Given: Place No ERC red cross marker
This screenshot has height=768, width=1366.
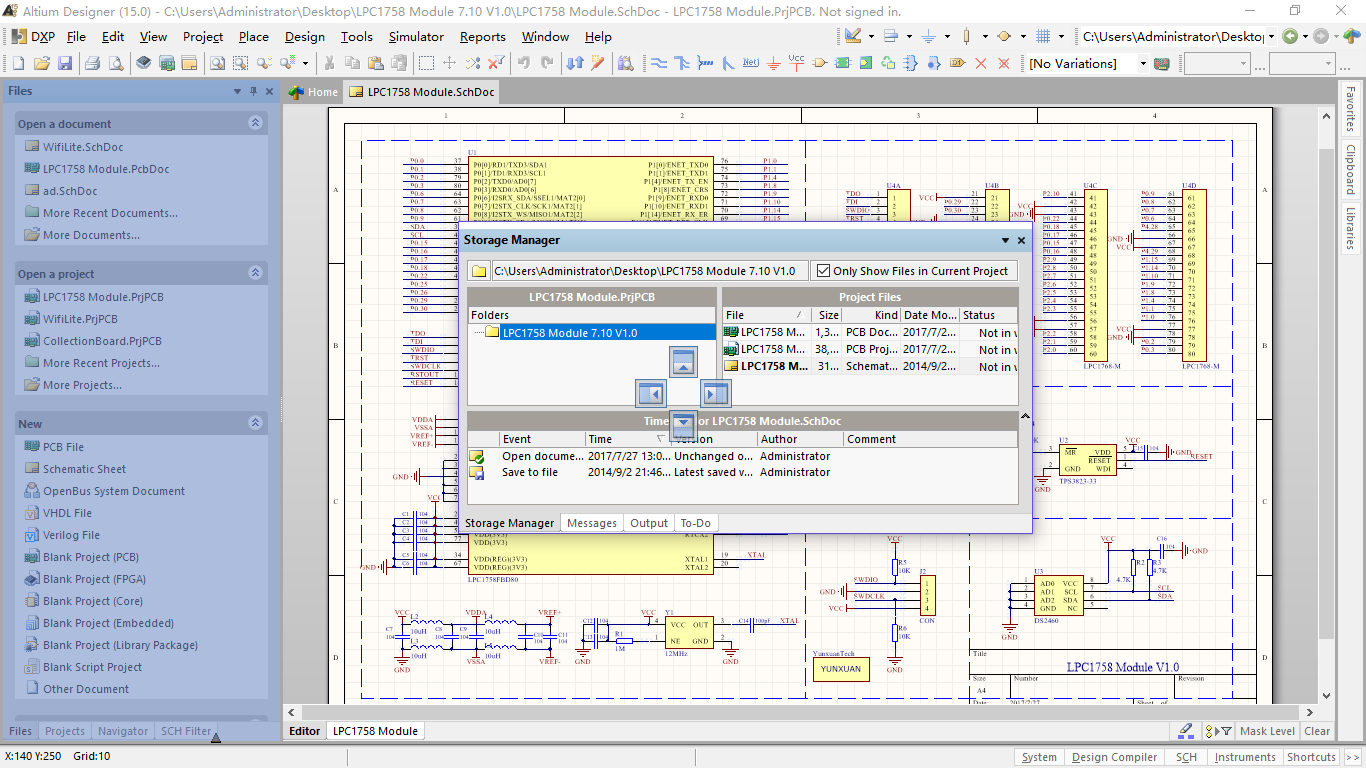Looking at the screenshot, I should point(980,63).
